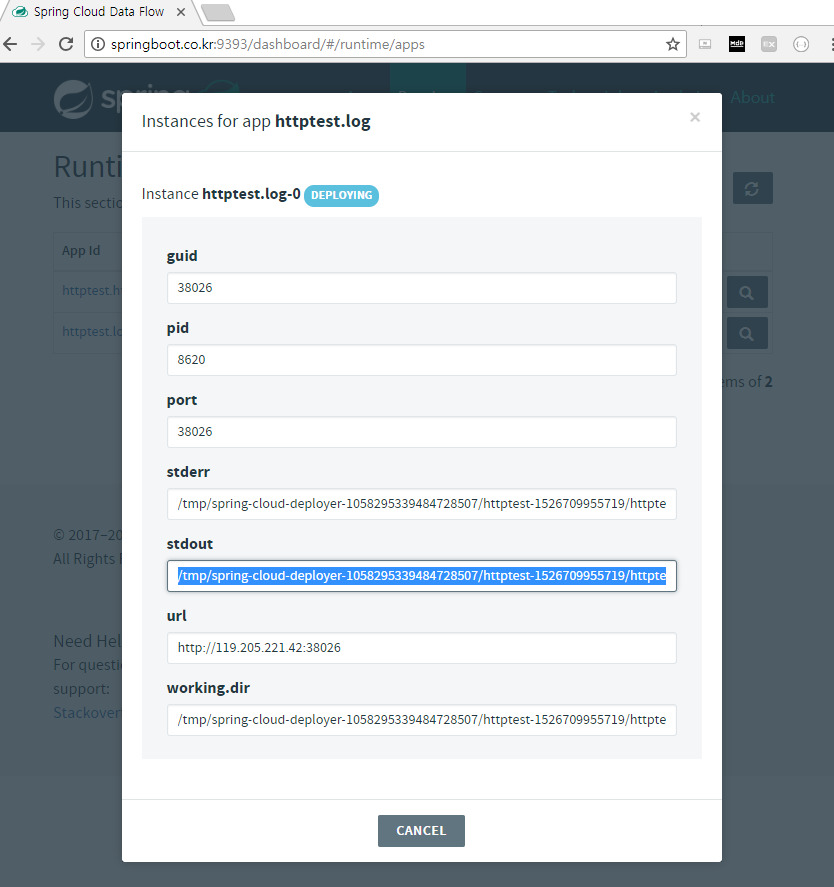
Task: Click the refresh runtime apps icon
Action: pos(752,187)
